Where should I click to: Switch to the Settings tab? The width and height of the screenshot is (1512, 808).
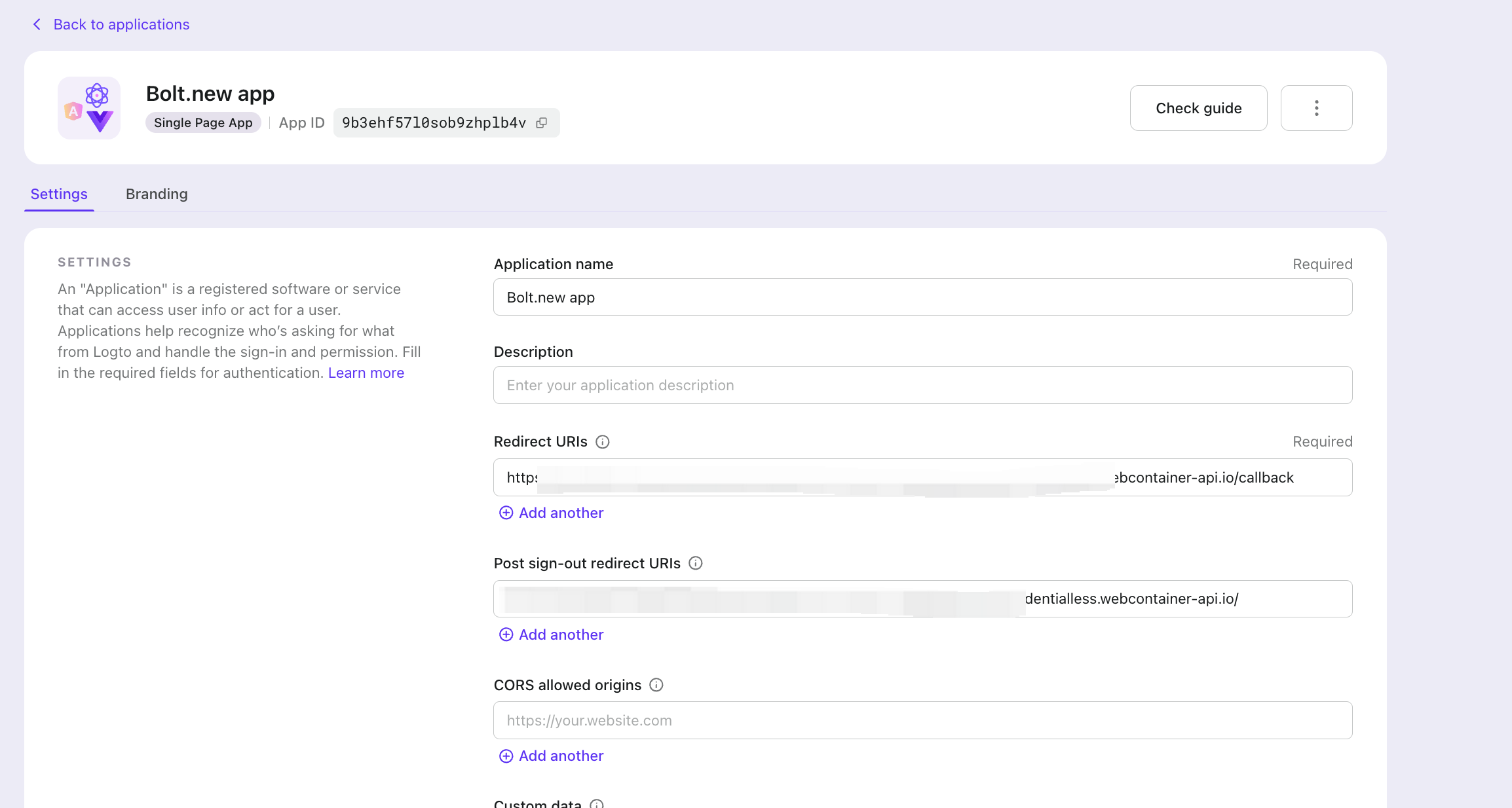tap(59, 194)
